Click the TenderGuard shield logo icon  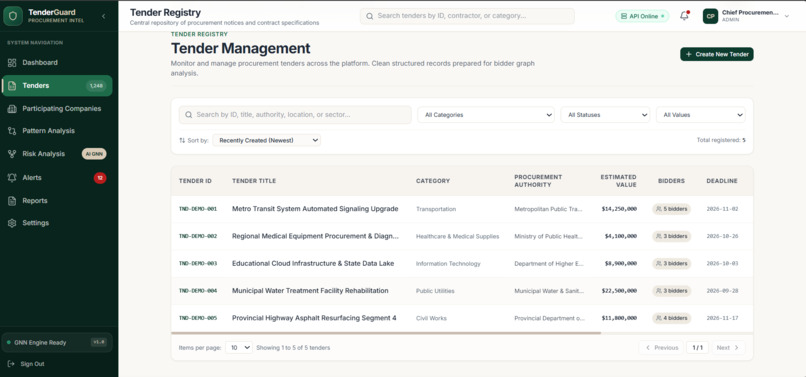pos(13,16)
